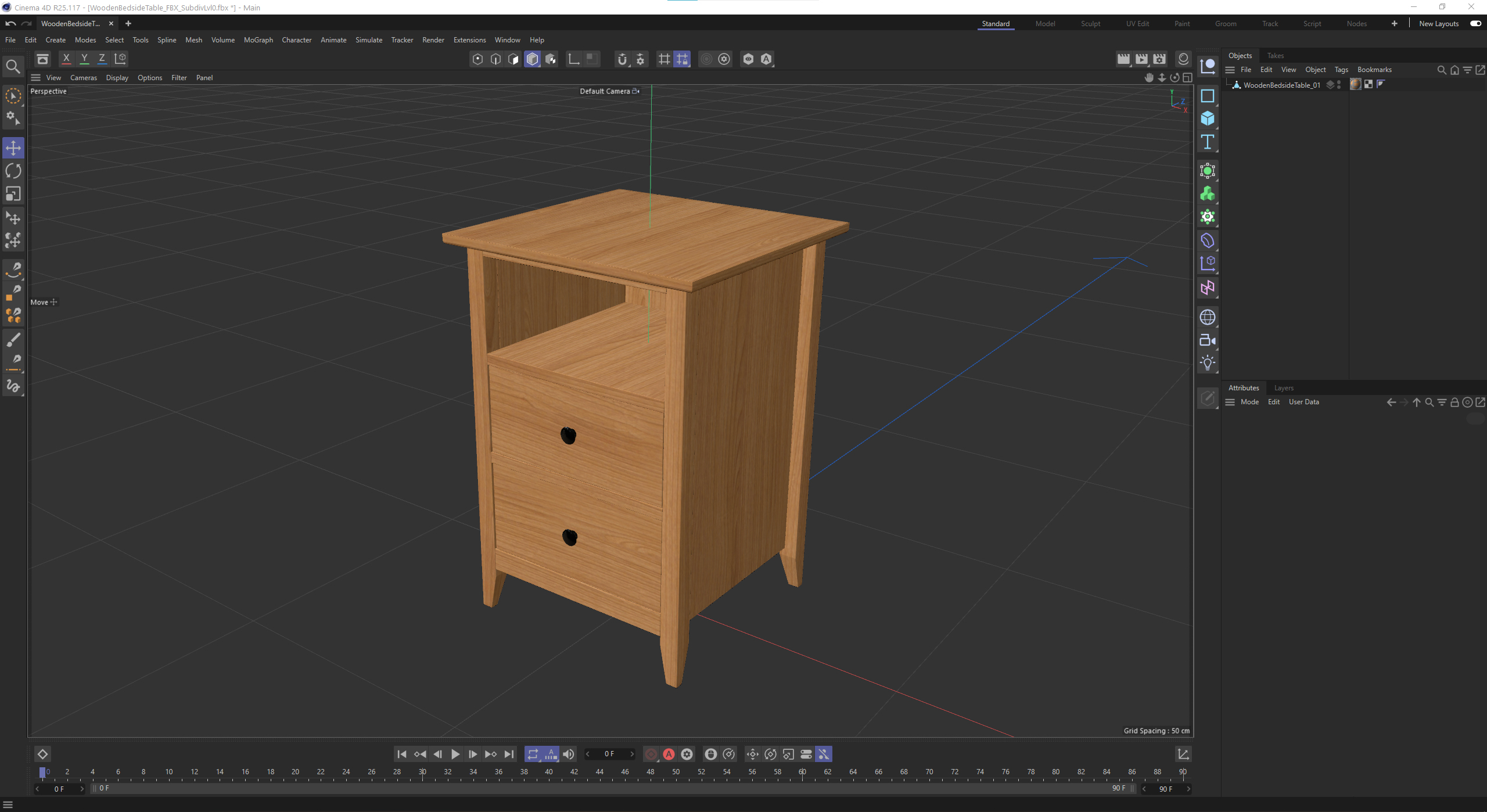
Task: Add a Cube primitive object
Action: 1208,118
